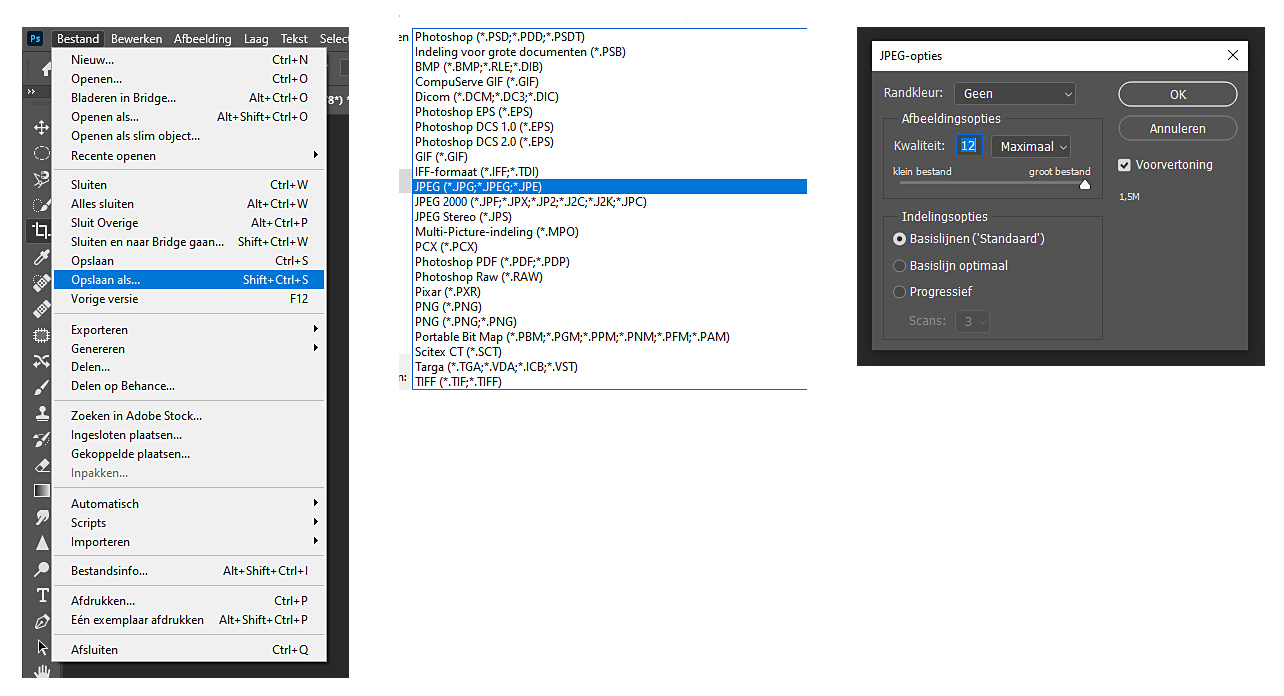Choose the Eraser tool
Image resolution: width=1284 pixels, height=696 pixels.
click(x=41, y=465)
